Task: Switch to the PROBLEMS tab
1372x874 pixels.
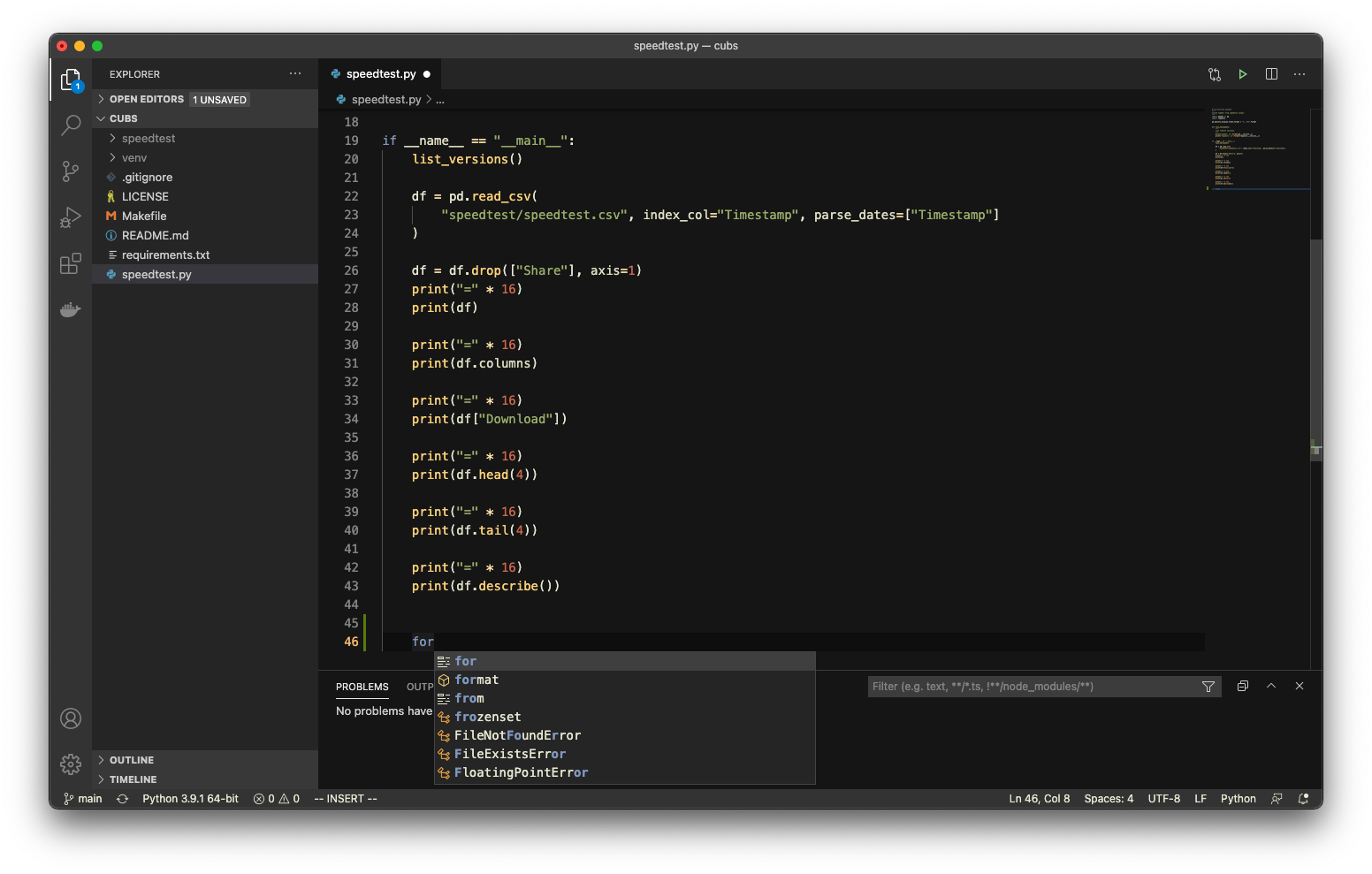Action: pos(362,687)
